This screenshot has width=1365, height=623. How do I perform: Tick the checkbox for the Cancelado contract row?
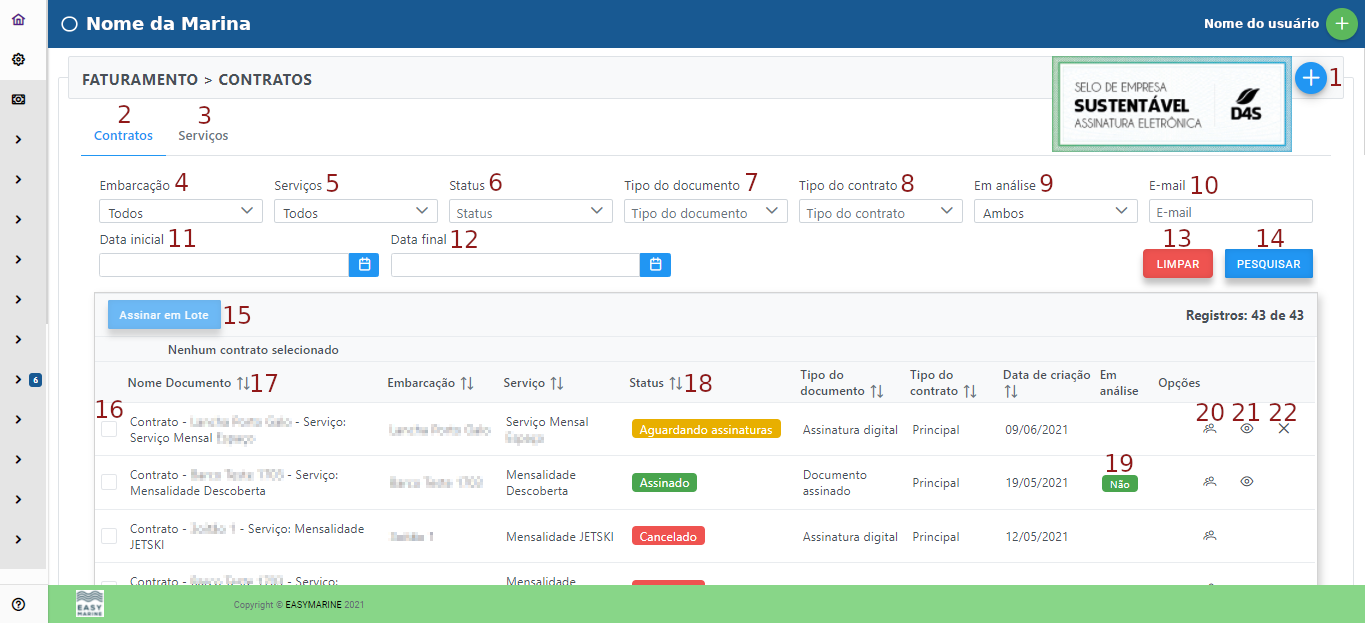point(109,536)
